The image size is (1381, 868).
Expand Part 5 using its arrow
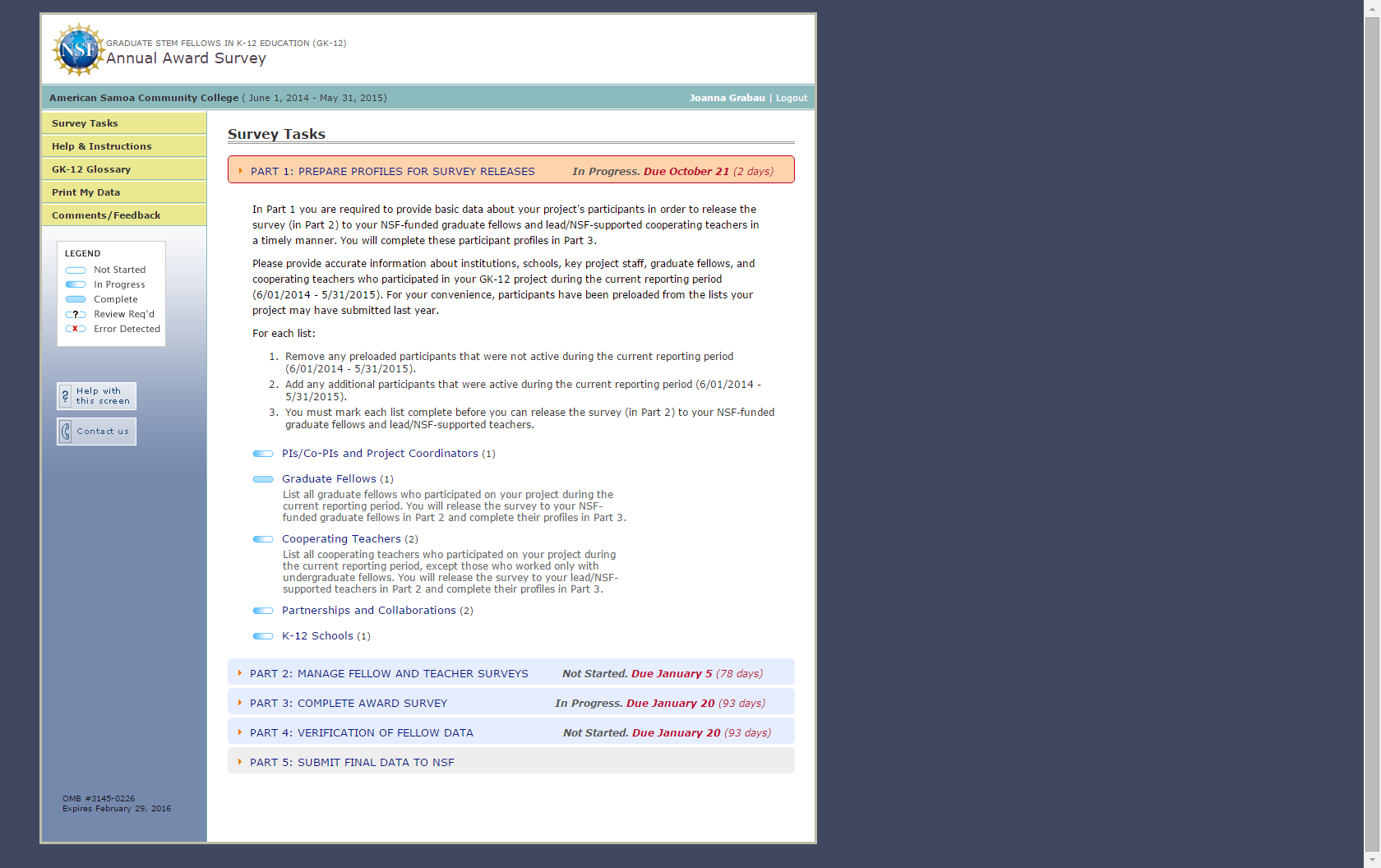[x=240, y=761]
